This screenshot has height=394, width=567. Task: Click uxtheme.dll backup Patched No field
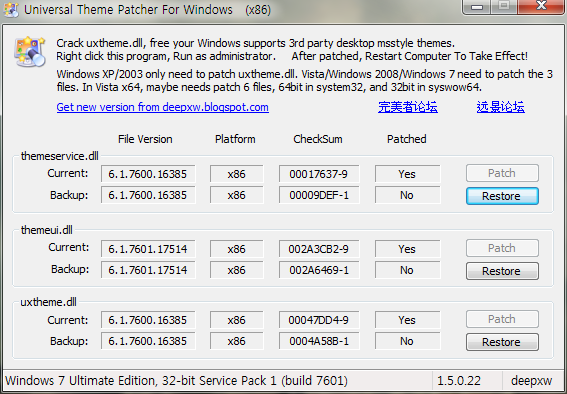coord(408,341)
